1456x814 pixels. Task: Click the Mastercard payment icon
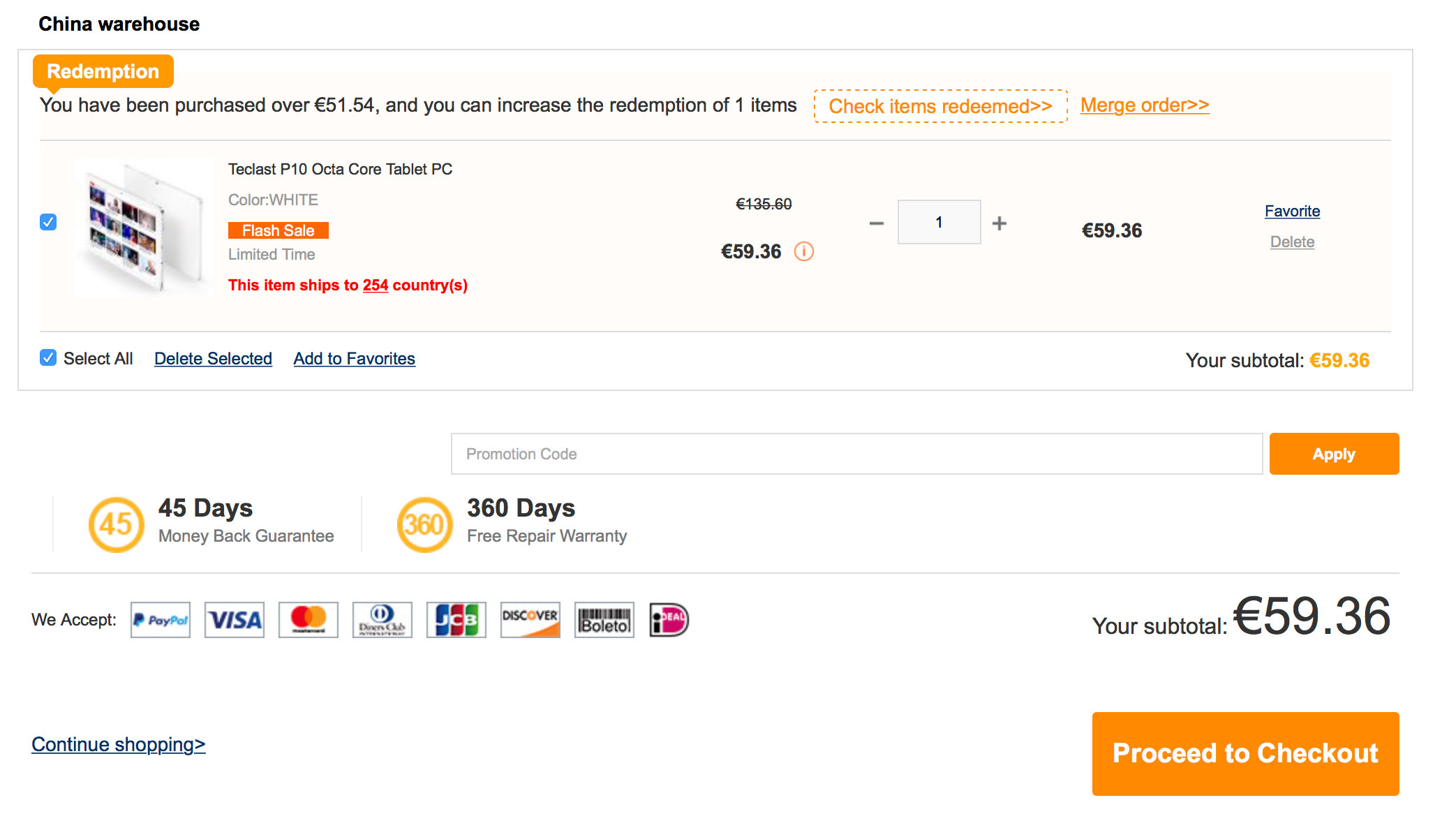309,620
